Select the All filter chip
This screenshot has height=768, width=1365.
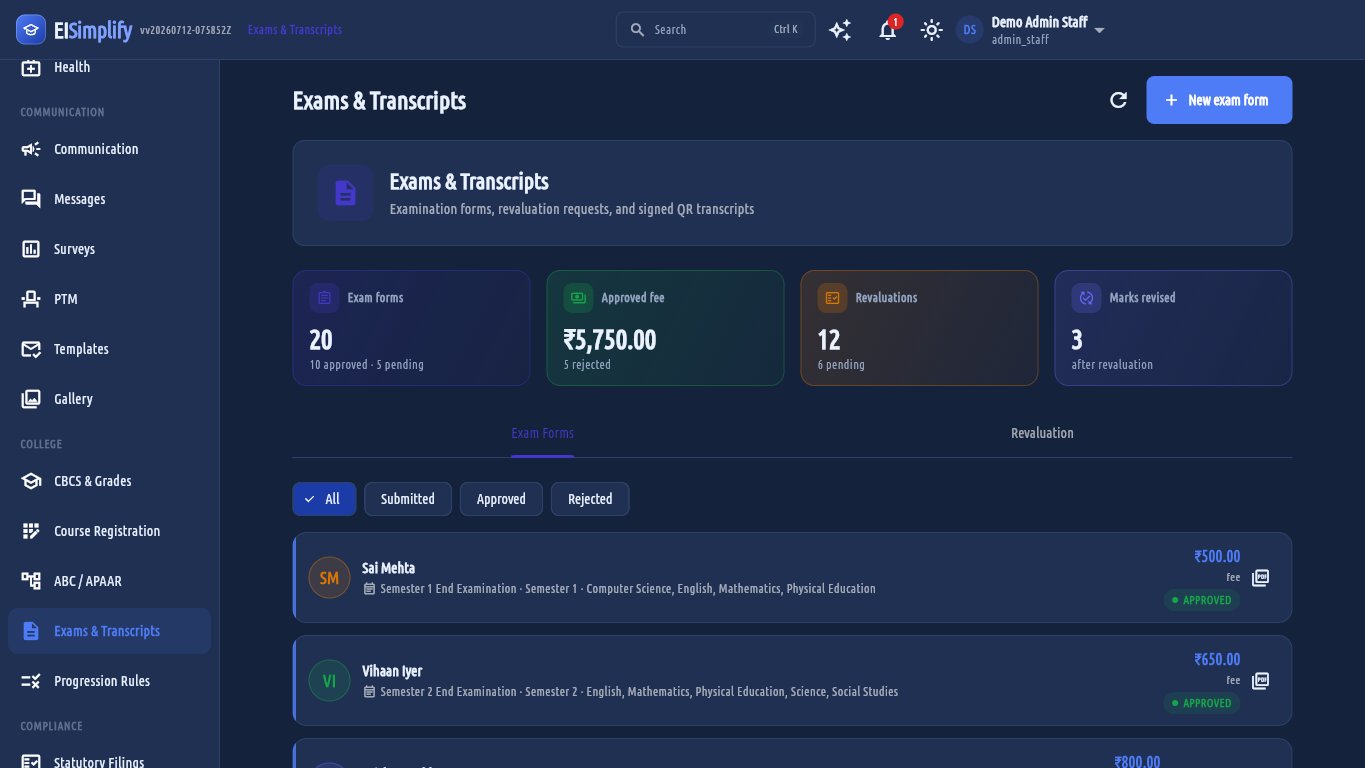tap(324, 499)
